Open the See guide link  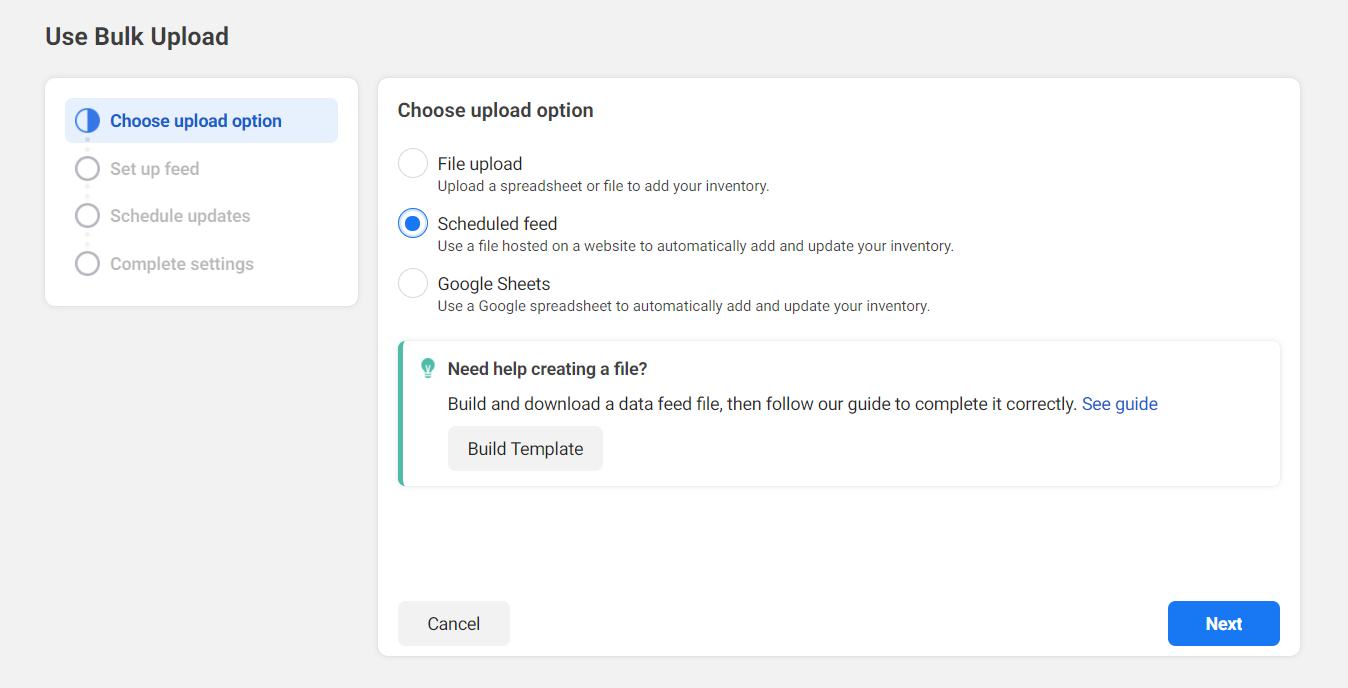pyautogui.click(x=1120, y=404)
